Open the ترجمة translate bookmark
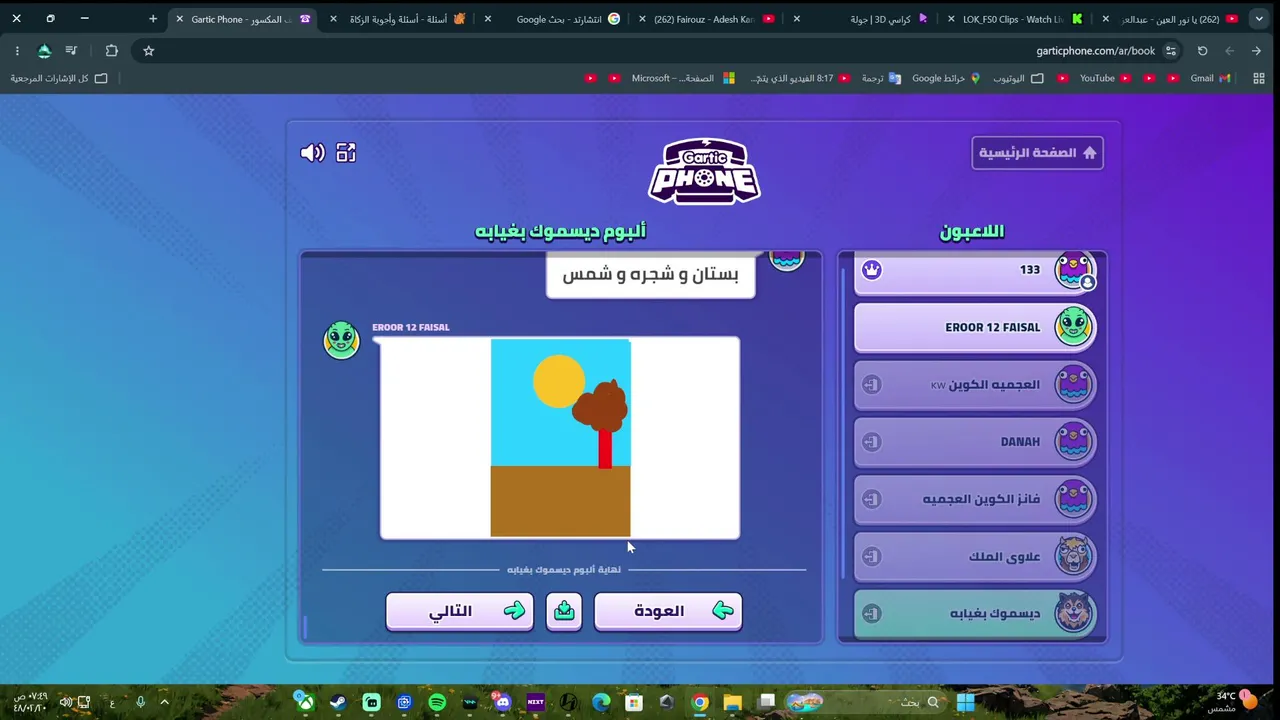This screenshot has height=720, width=1280. click(x=881, y=78)
